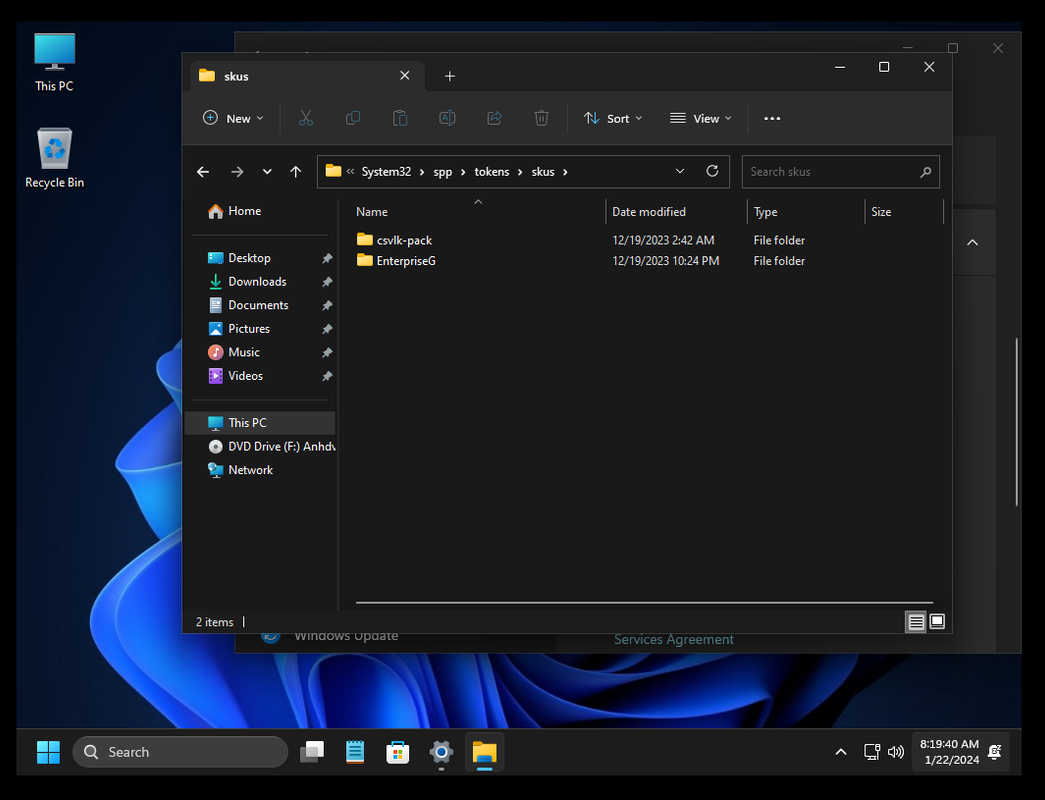Go forward with the right arrow
This screenshot has width=1045, height=800.
(237, 172)
